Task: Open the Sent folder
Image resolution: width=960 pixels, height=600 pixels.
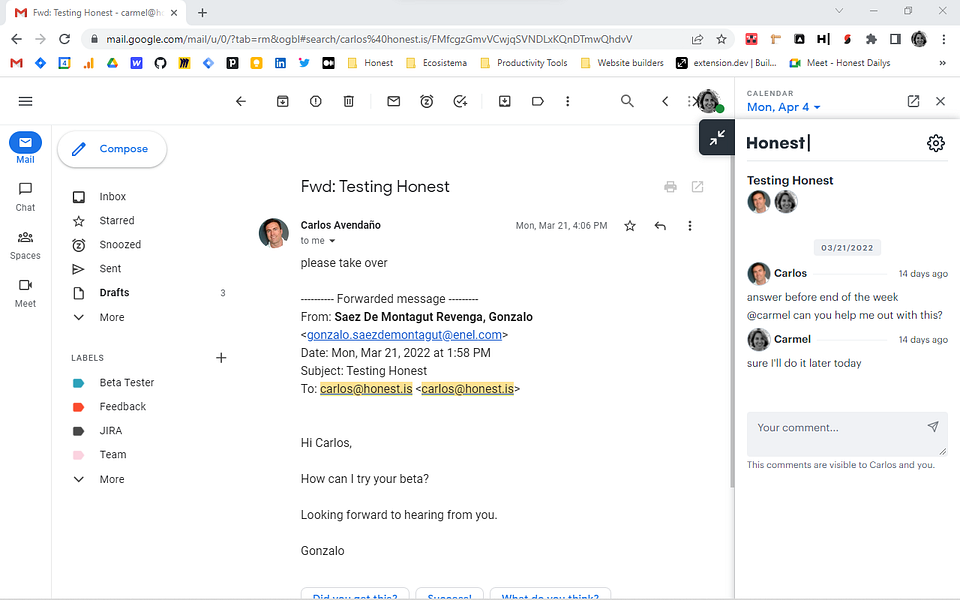Action: 110,269
